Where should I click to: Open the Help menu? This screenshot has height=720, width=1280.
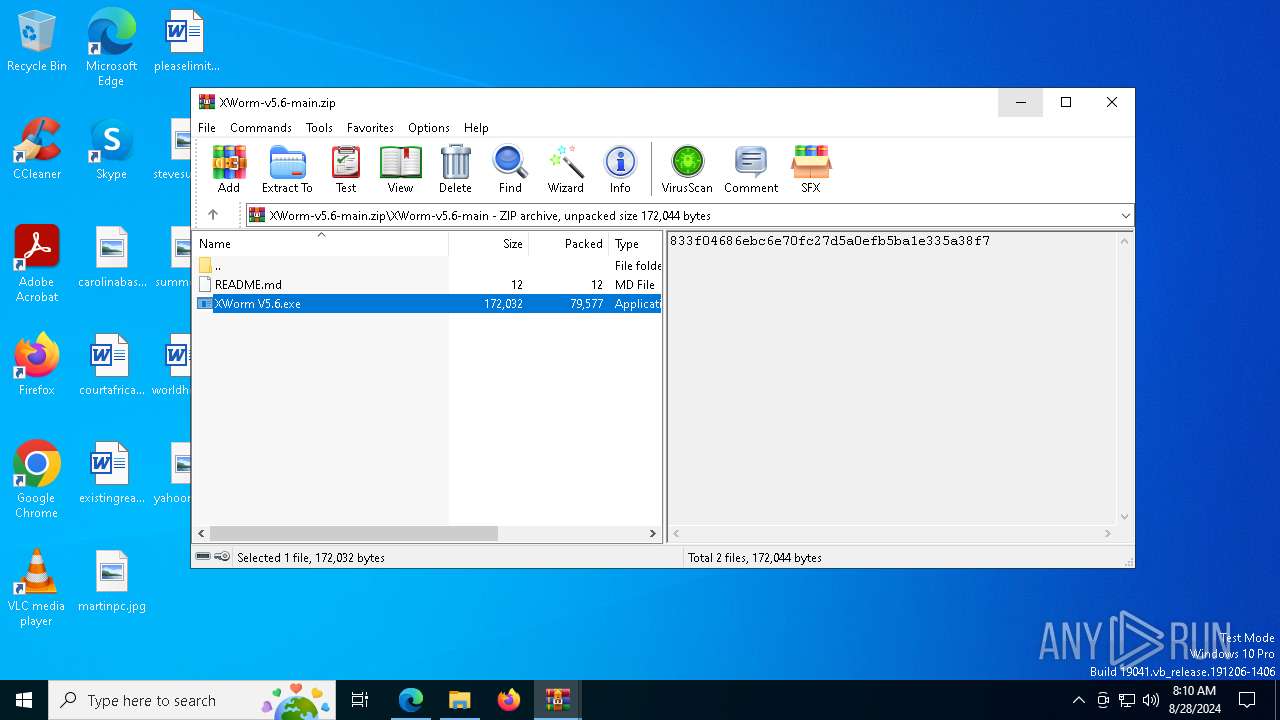click(476, 128)
